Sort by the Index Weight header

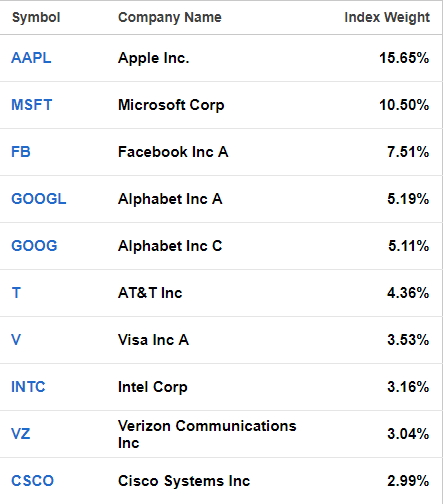coord(387,17)
